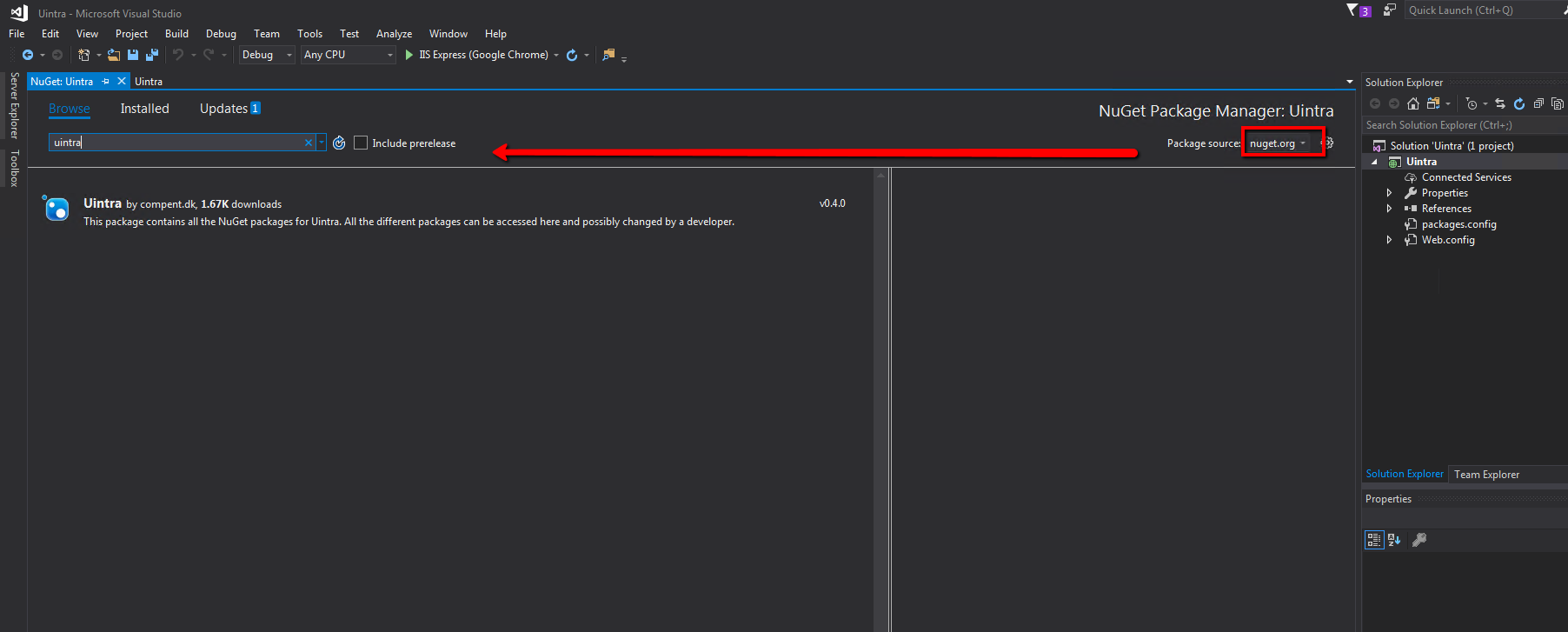Open the Package source nuget.org dropdown

coord(1278,143)
